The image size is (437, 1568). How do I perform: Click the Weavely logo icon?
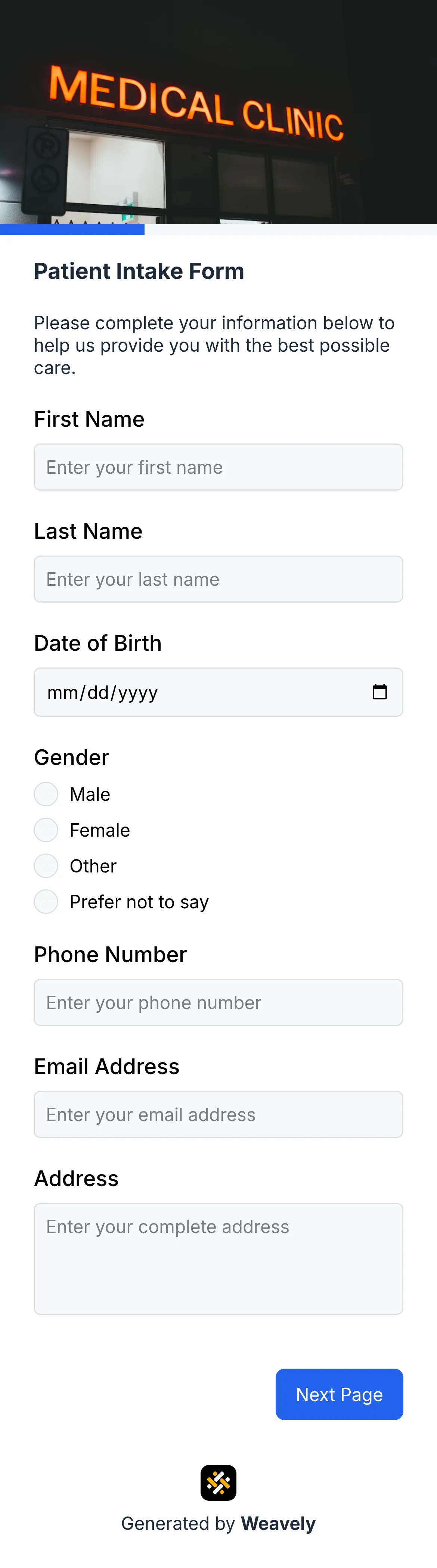click(x=218, y=1483)
